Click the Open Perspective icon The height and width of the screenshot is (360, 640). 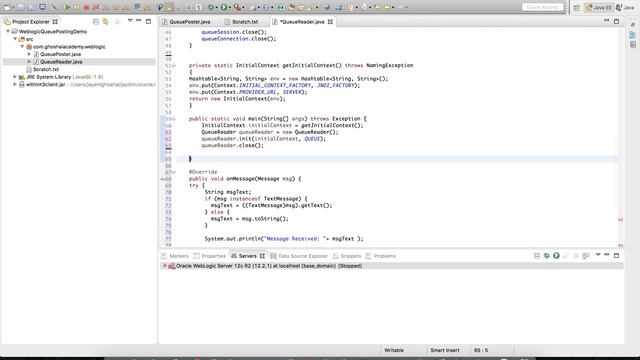[576, 7]
